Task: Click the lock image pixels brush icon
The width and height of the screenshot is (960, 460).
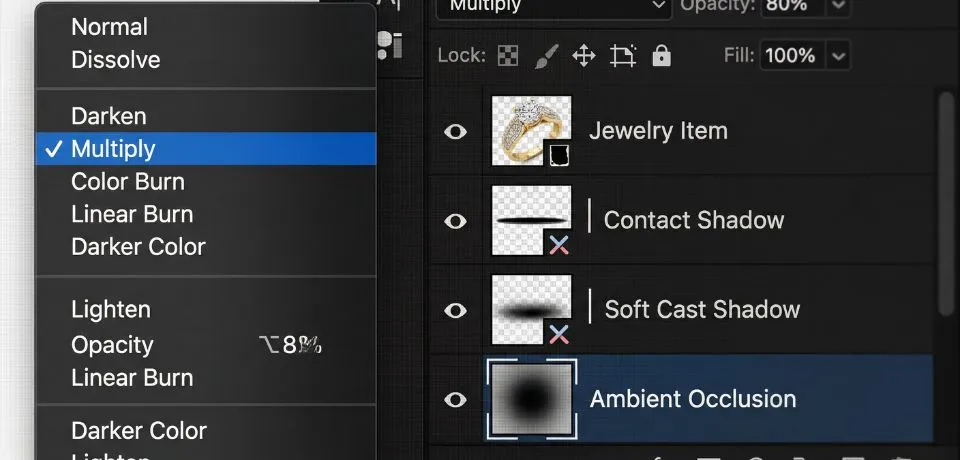Action: click(544, 56)
